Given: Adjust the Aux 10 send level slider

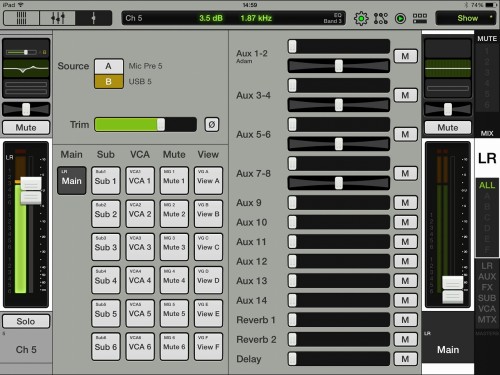Looking at the screenshot, I should tap(339, 222).
